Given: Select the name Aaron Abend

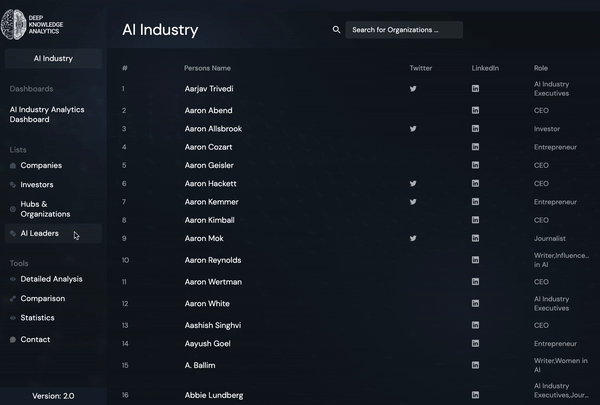Looking at the screenshot, I should coord(209,110).
